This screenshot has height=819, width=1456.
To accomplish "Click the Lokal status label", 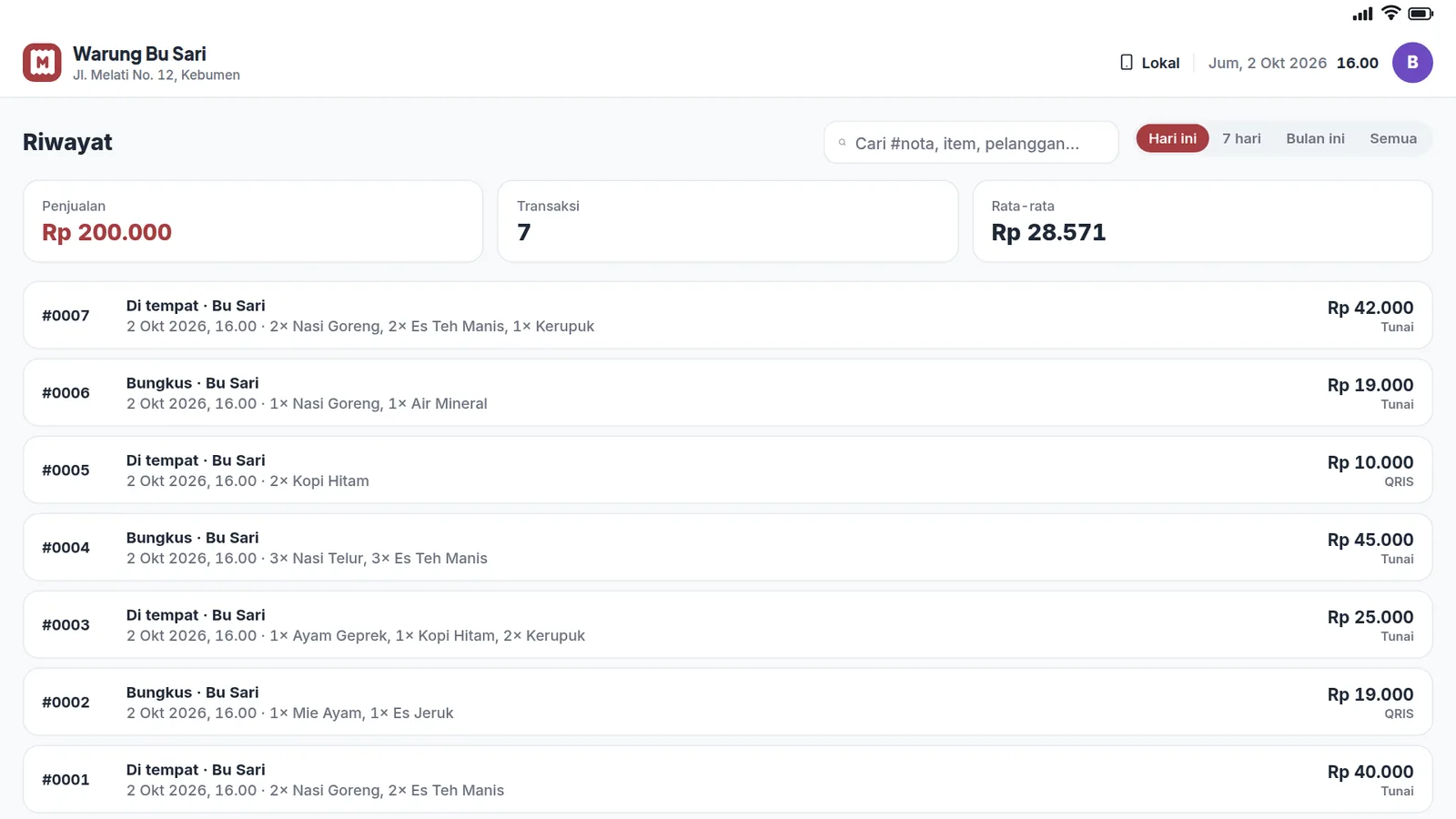I will [1160, 63].
